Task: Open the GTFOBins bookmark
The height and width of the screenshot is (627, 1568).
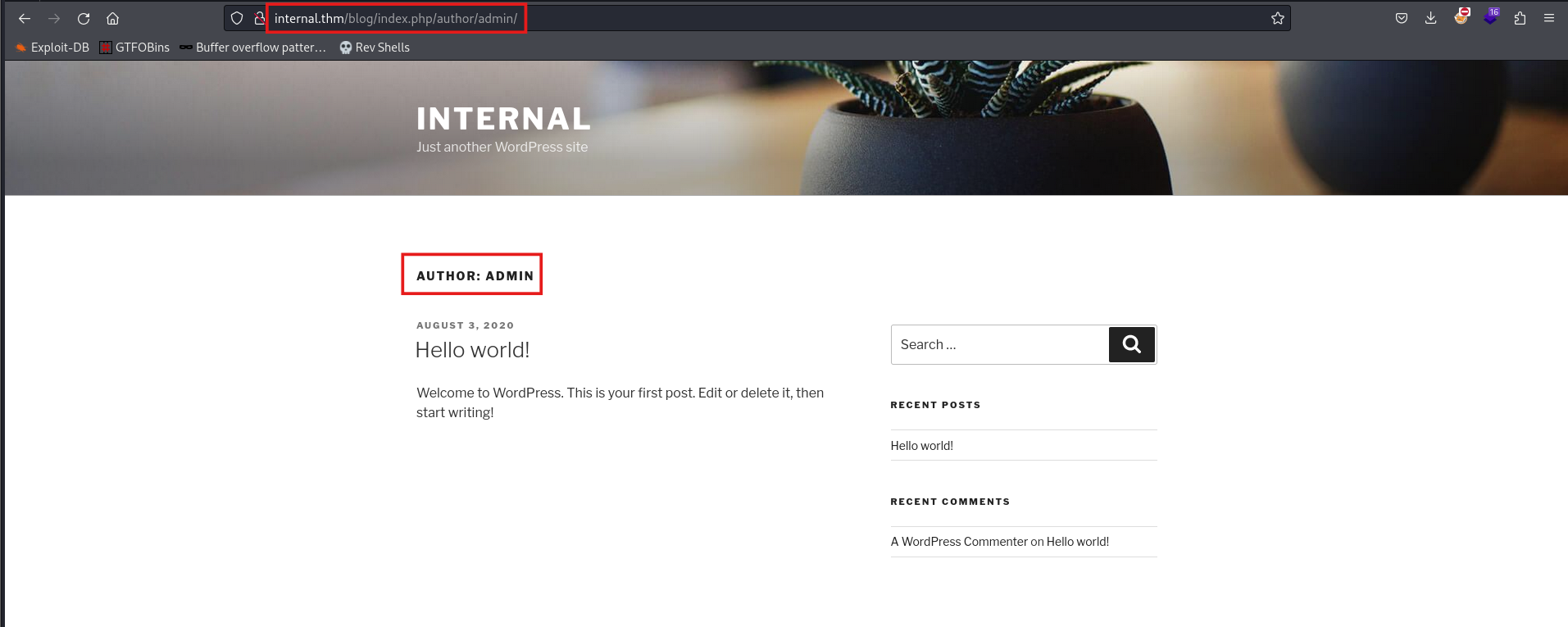Action: click(135, 48)
